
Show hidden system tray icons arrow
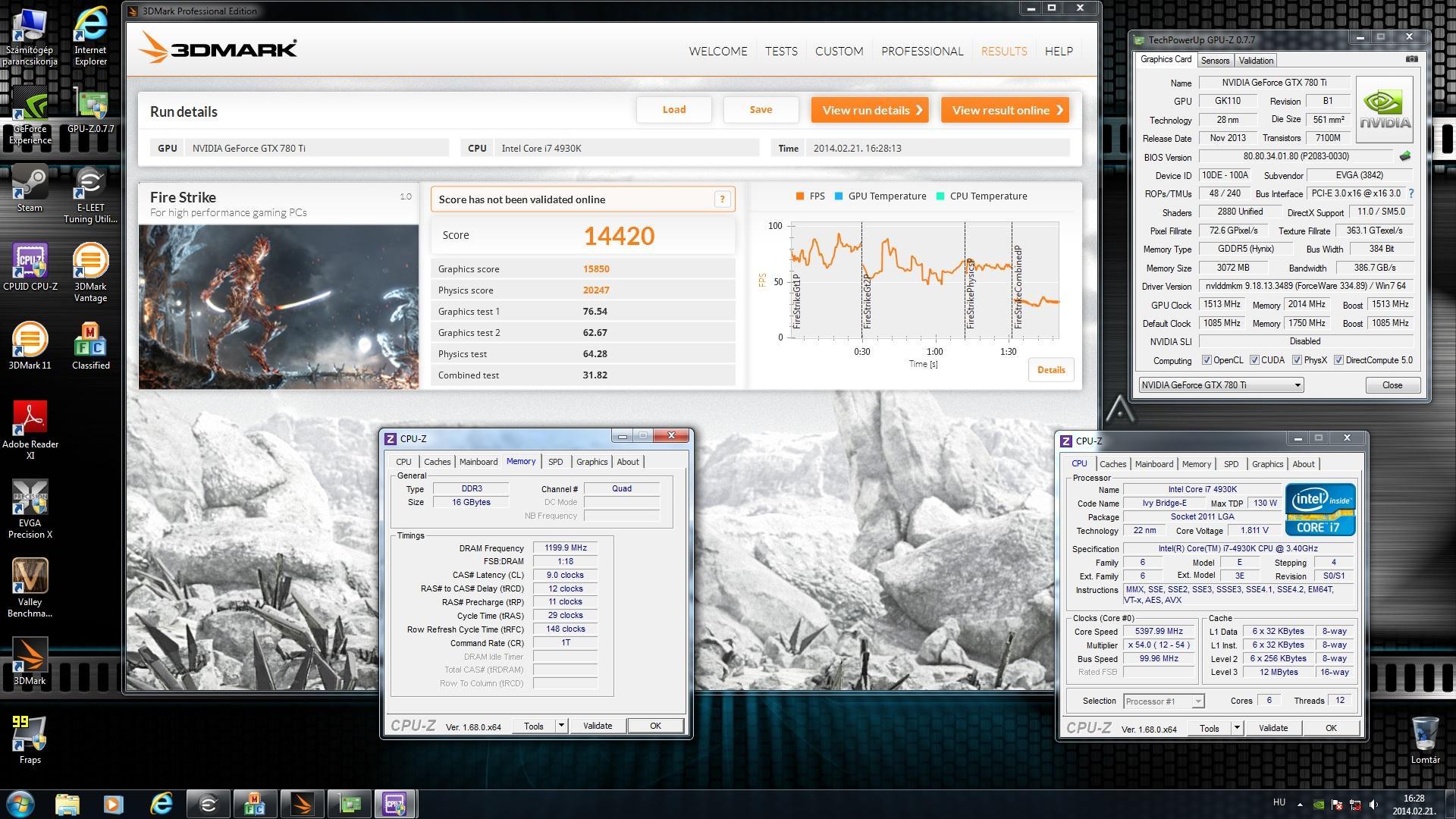click(x=1300, y=804)
